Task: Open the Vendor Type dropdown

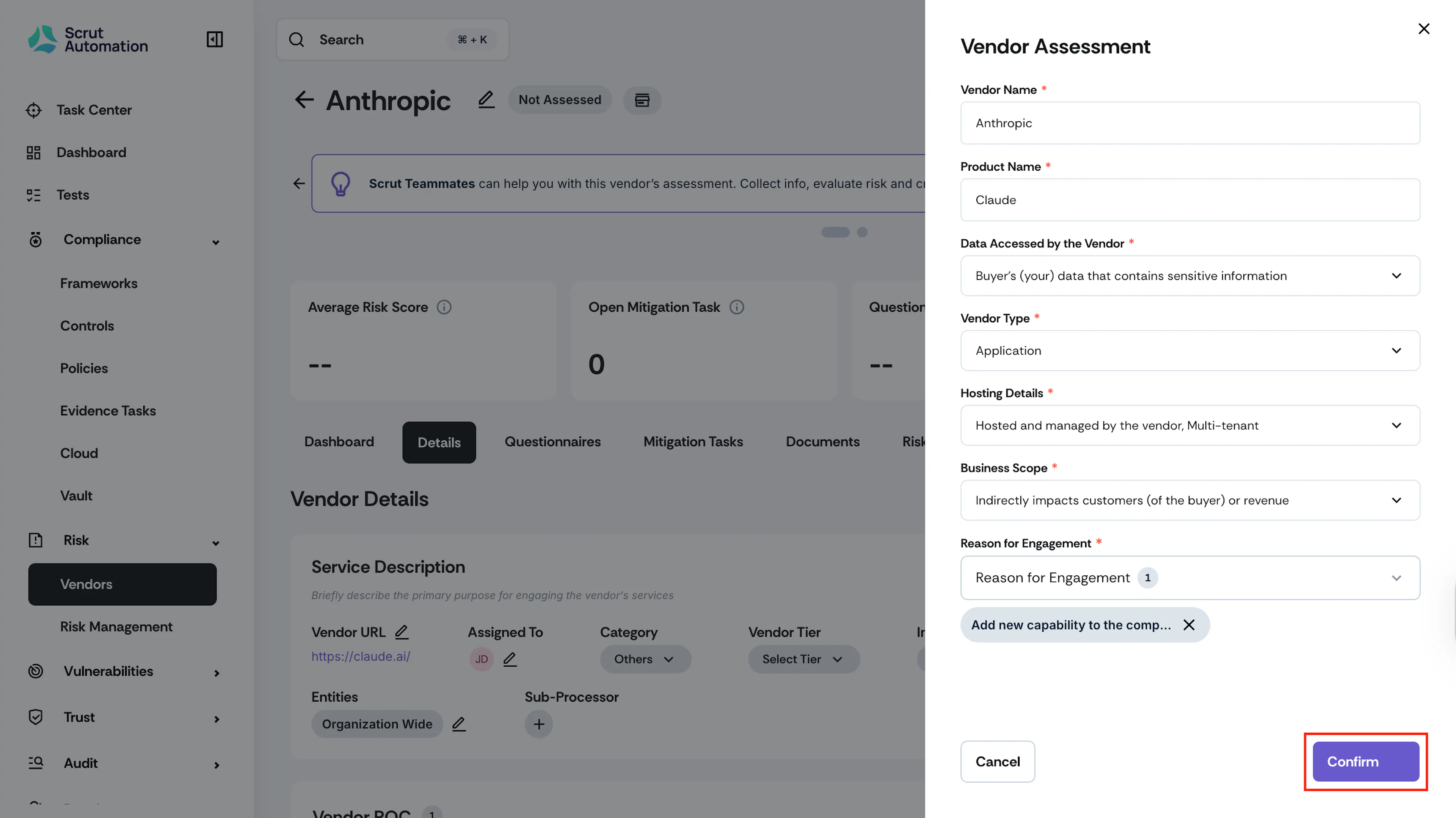Action: coord(1190,350)
